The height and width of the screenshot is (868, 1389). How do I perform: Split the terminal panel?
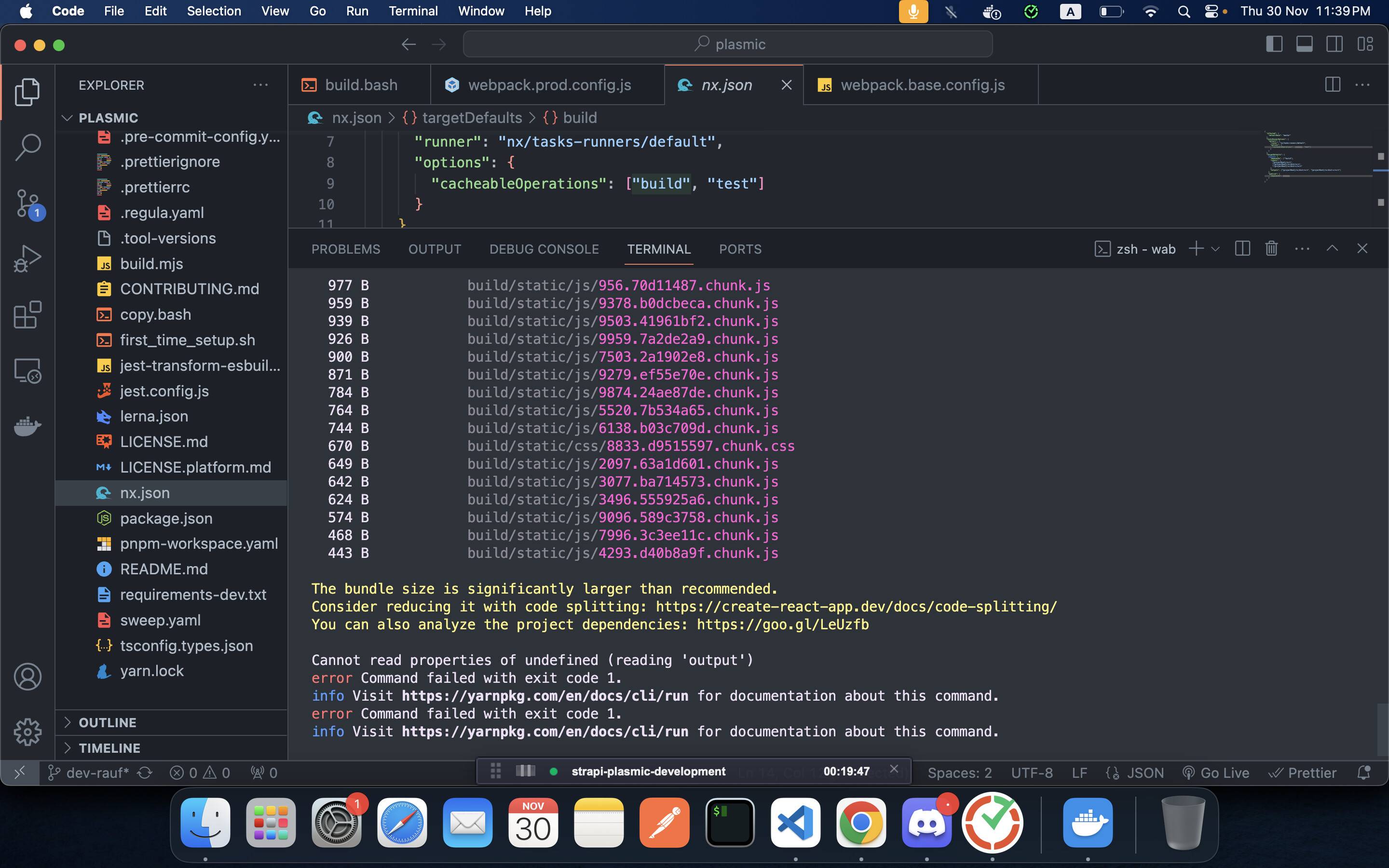pos(1242,248)
